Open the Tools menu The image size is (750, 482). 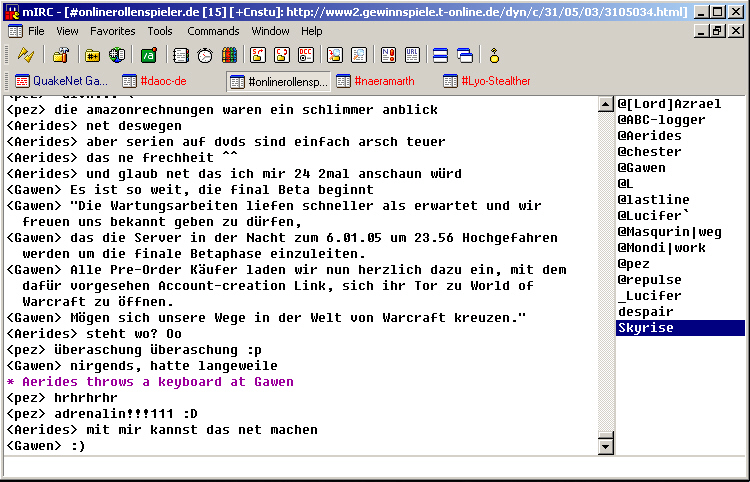160,32
